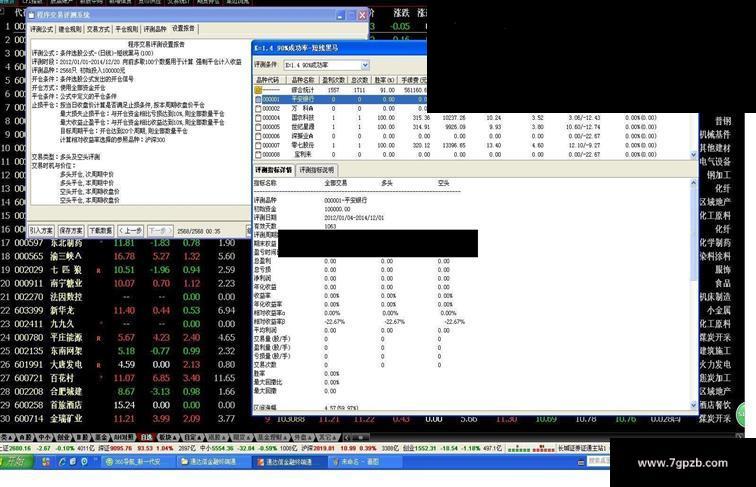This screenshot has width=756, height=487.
Task: Switch to the 未命名 - 画图 taskbar window
Action: tap(364, 462)
